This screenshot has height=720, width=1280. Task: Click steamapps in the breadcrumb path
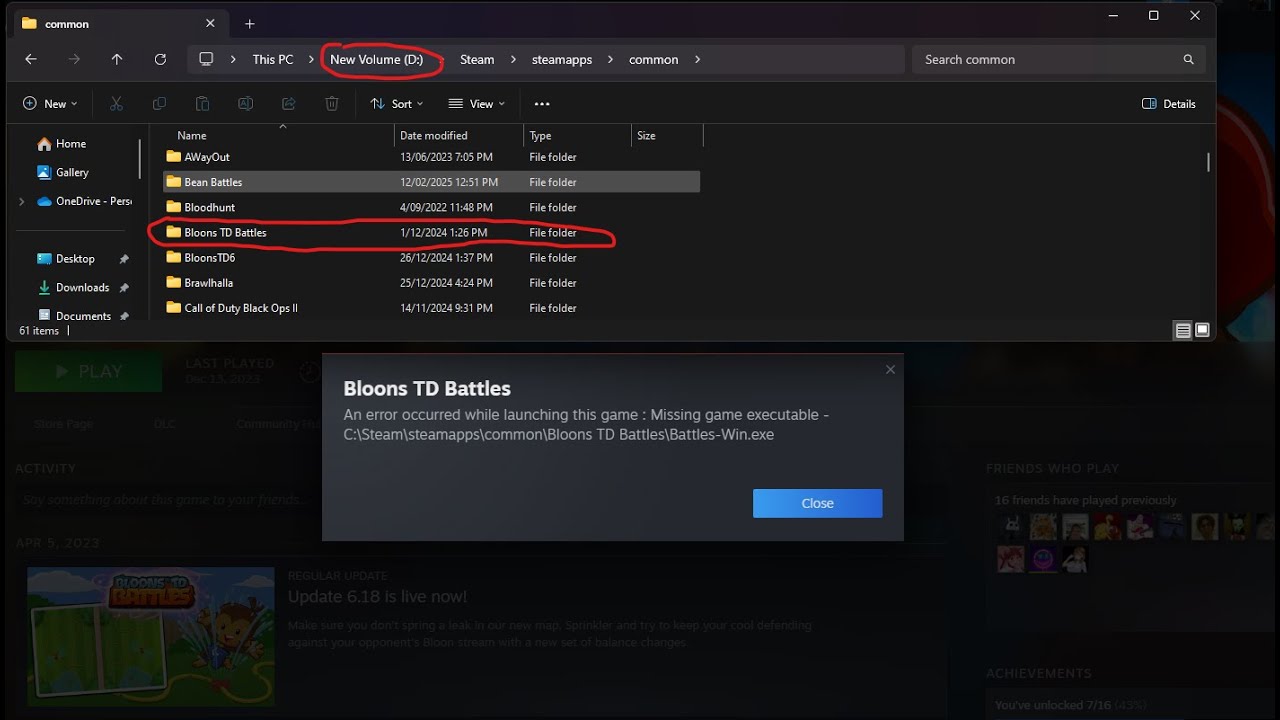pos(562,60)
